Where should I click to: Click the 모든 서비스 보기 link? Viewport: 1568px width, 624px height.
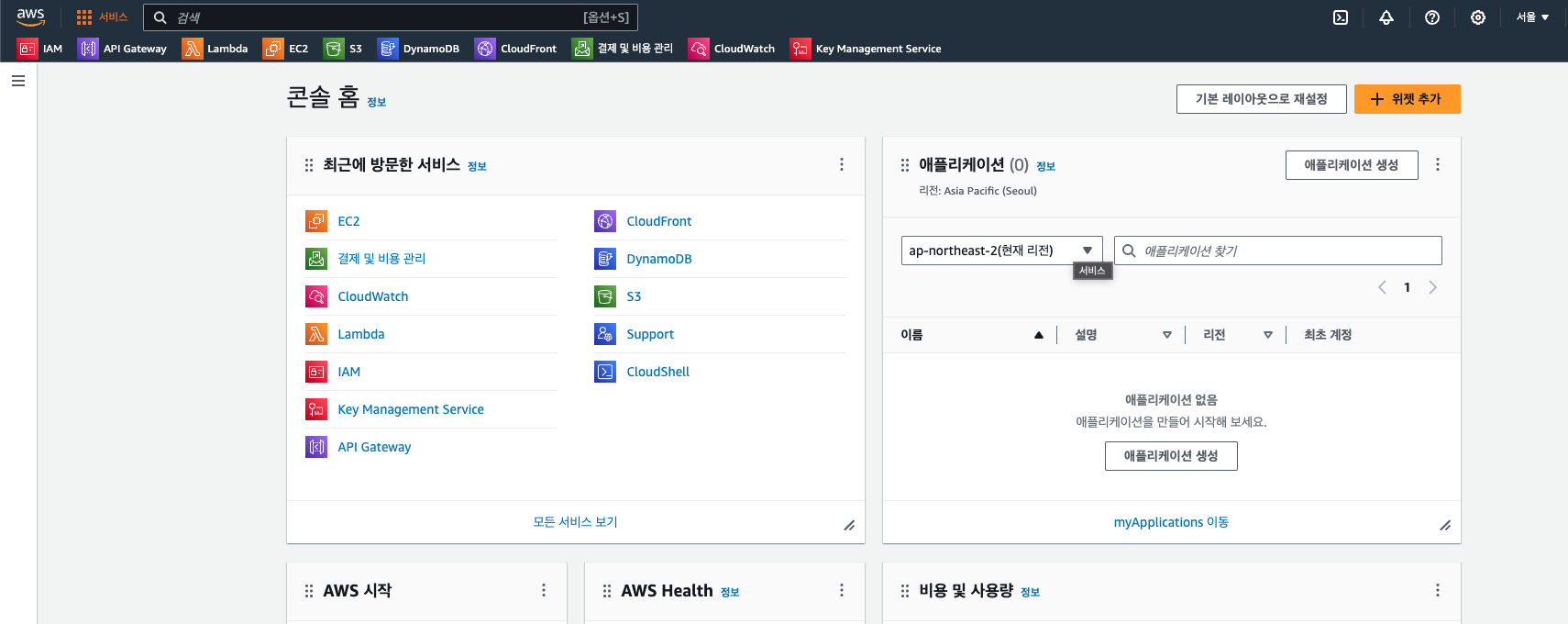click(575, 522)
